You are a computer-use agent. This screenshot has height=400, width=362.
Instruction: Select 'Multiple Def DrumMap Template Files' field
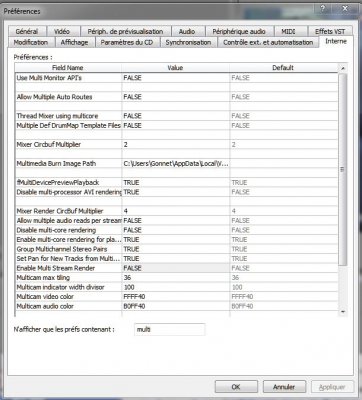click(68, 126)
